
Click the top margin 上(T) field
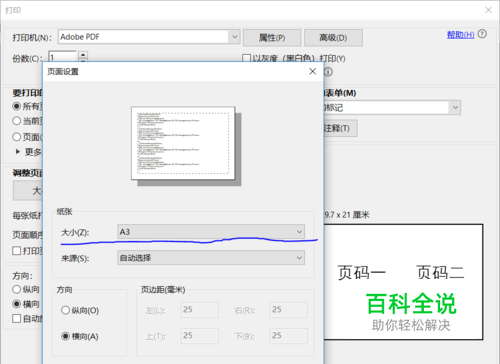pyautogui.click(x=200, y=336)
